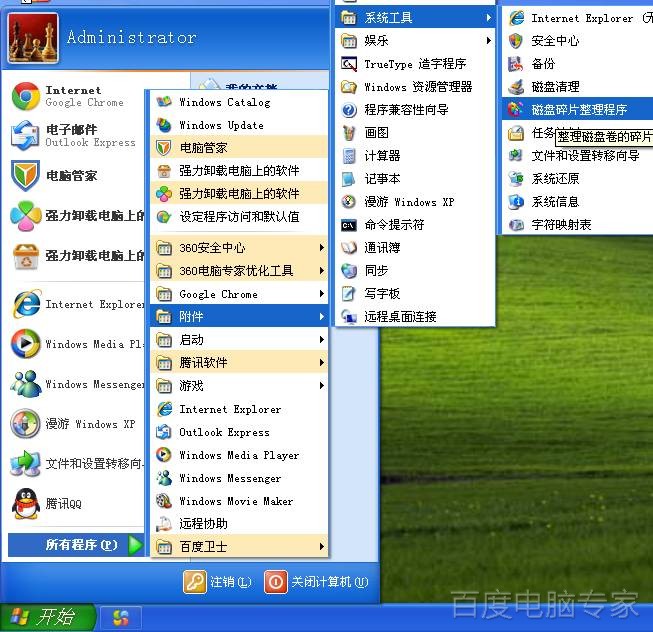Click the 注销 log off button
Screen dimensions: 653x632
pyautogui.click(x=210, y=582)
